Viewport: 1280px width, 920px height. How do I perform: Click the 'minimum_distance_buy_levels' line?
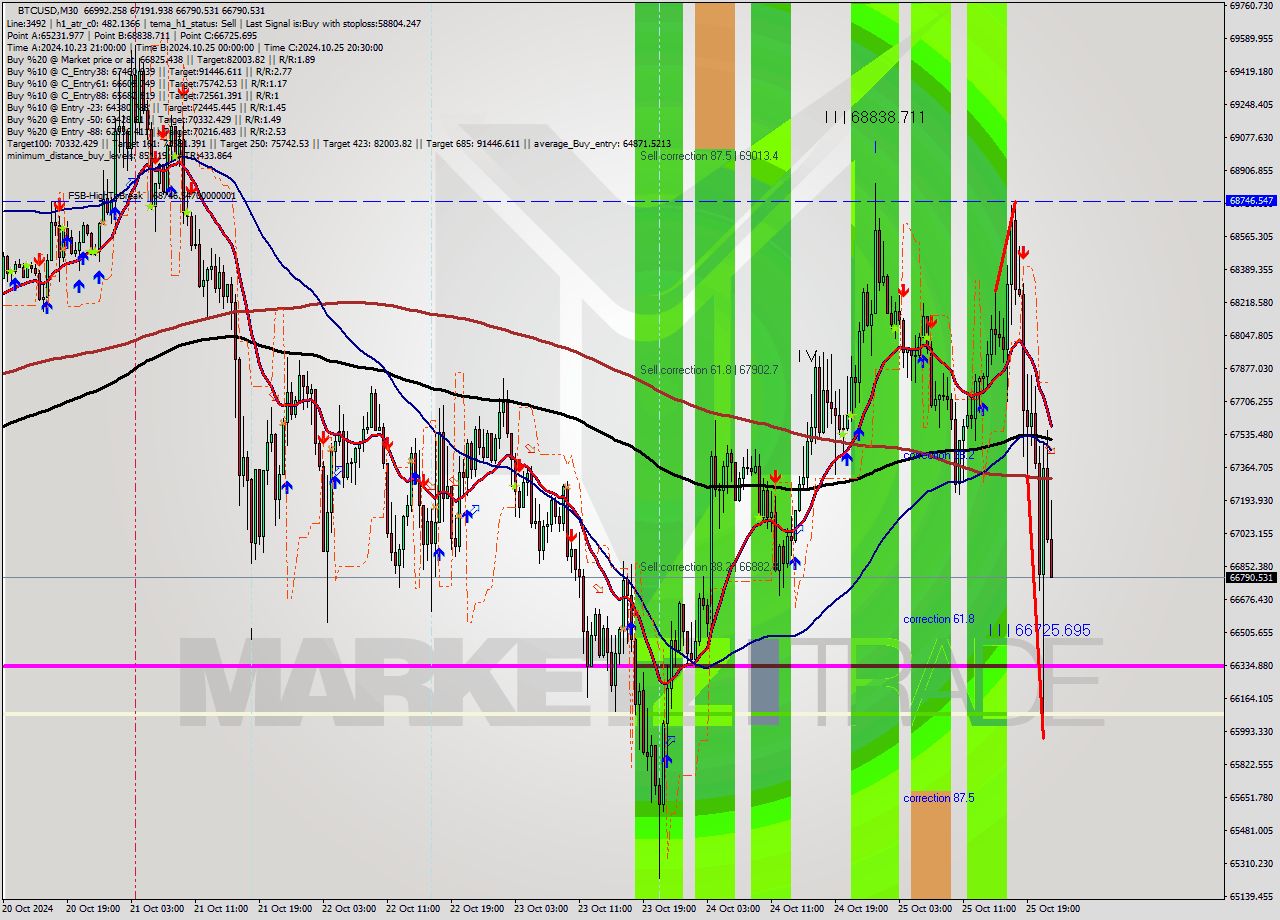tap(119, 155)
